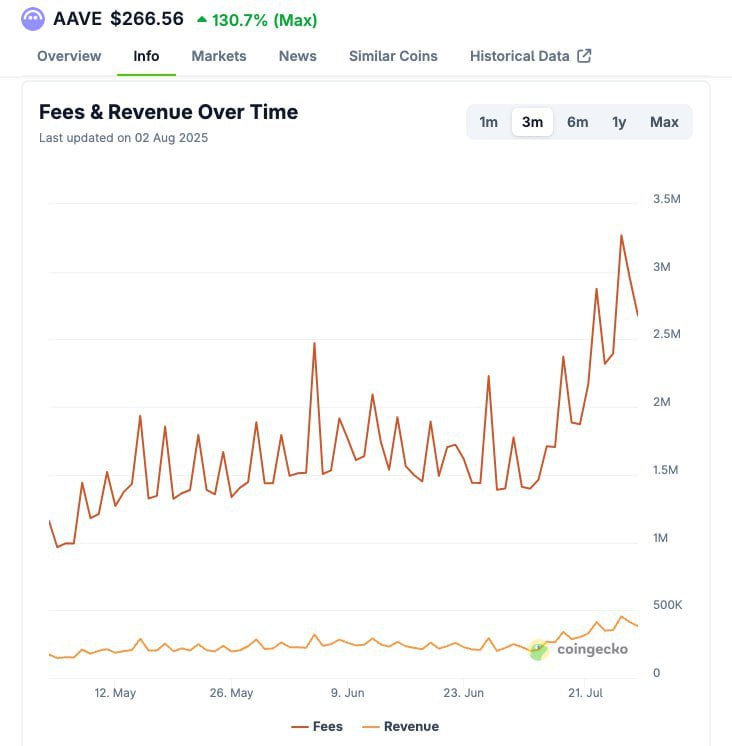Switch chart to 6m range
Screen dimensions: 732x746
point(577,122)
